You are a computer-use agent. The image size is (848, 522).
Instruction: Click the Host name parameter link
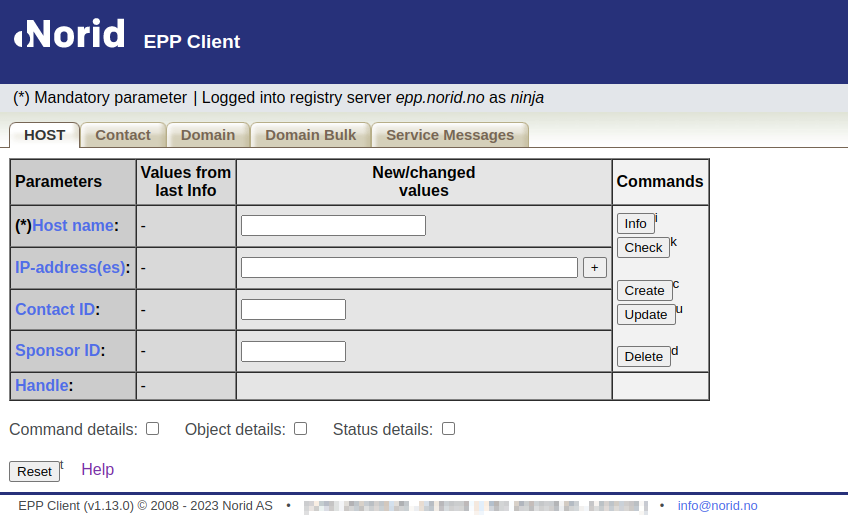(73, 226)
